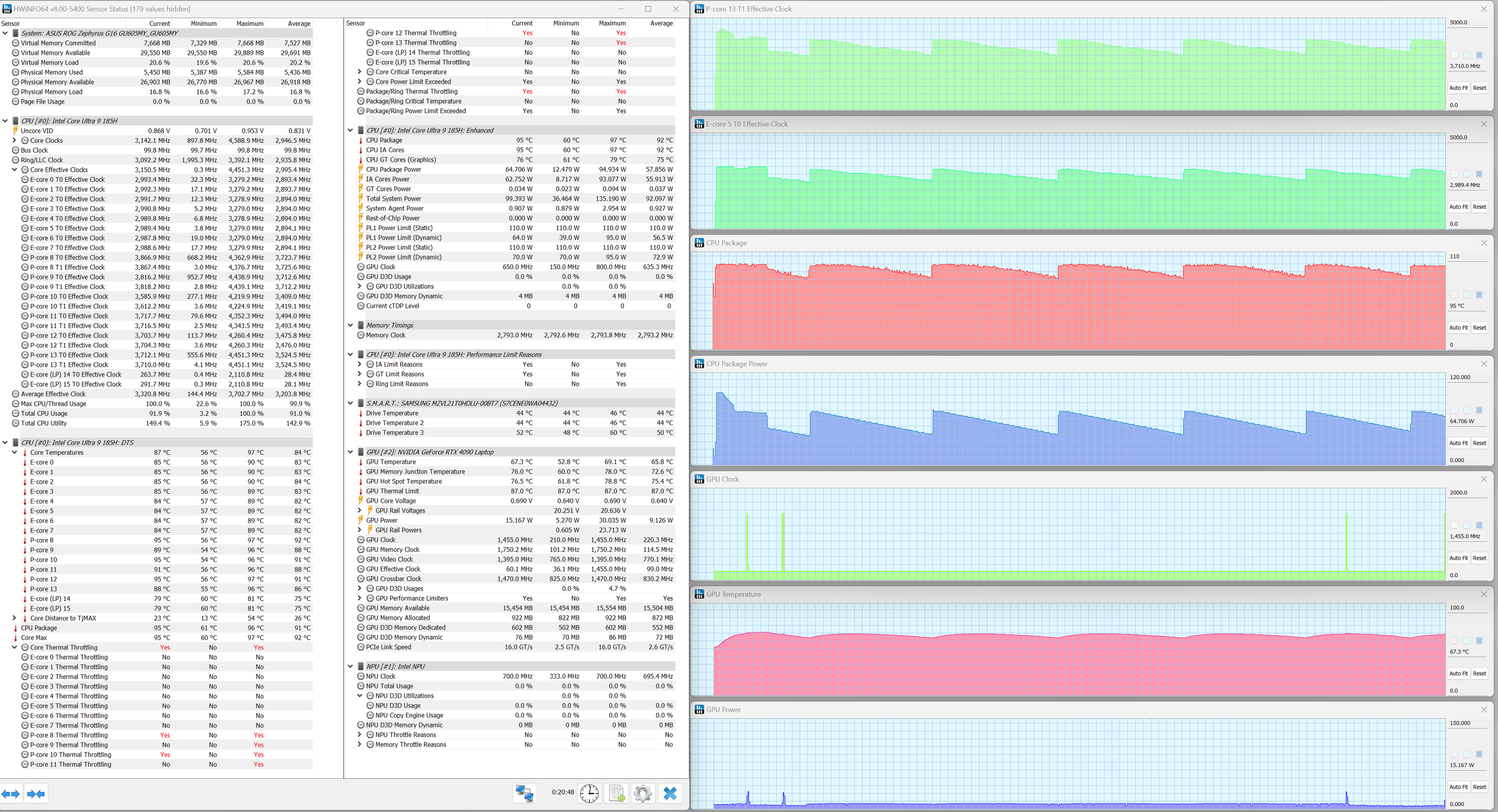
Task: Click darkest blue swatch in CPU Package graph
Action: tap(1480, 294)
